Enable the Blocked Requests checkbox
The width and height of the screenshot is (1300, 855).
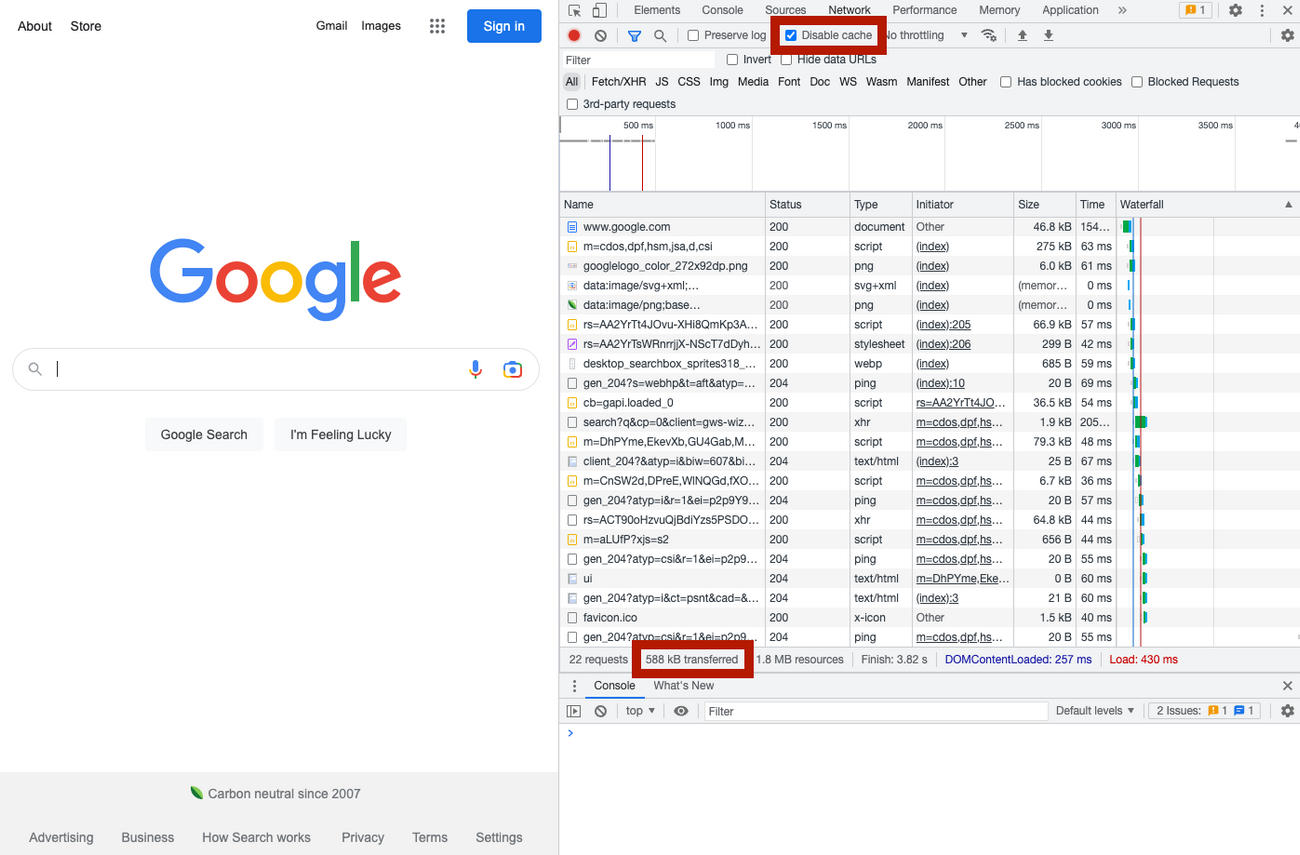click(1137, 82)
